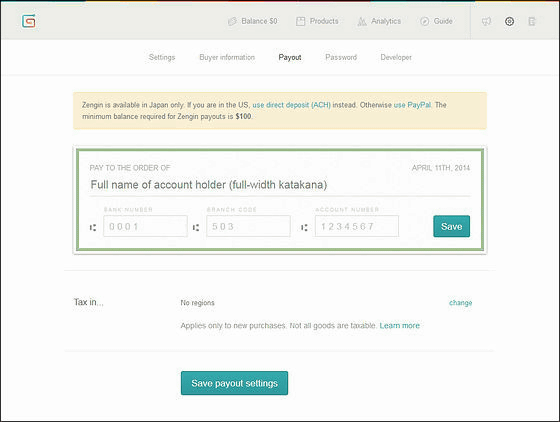Open the Developer tab

(396, 57)
